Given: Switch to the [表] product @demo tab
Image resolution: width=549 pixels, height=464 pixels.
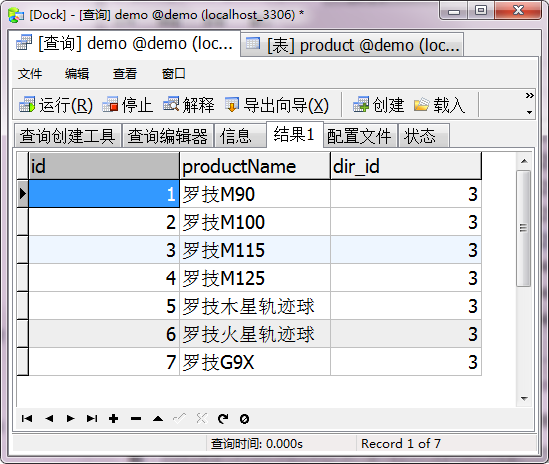Looking at the screenshot, I should pyautogui.click(x=352, y=45).
